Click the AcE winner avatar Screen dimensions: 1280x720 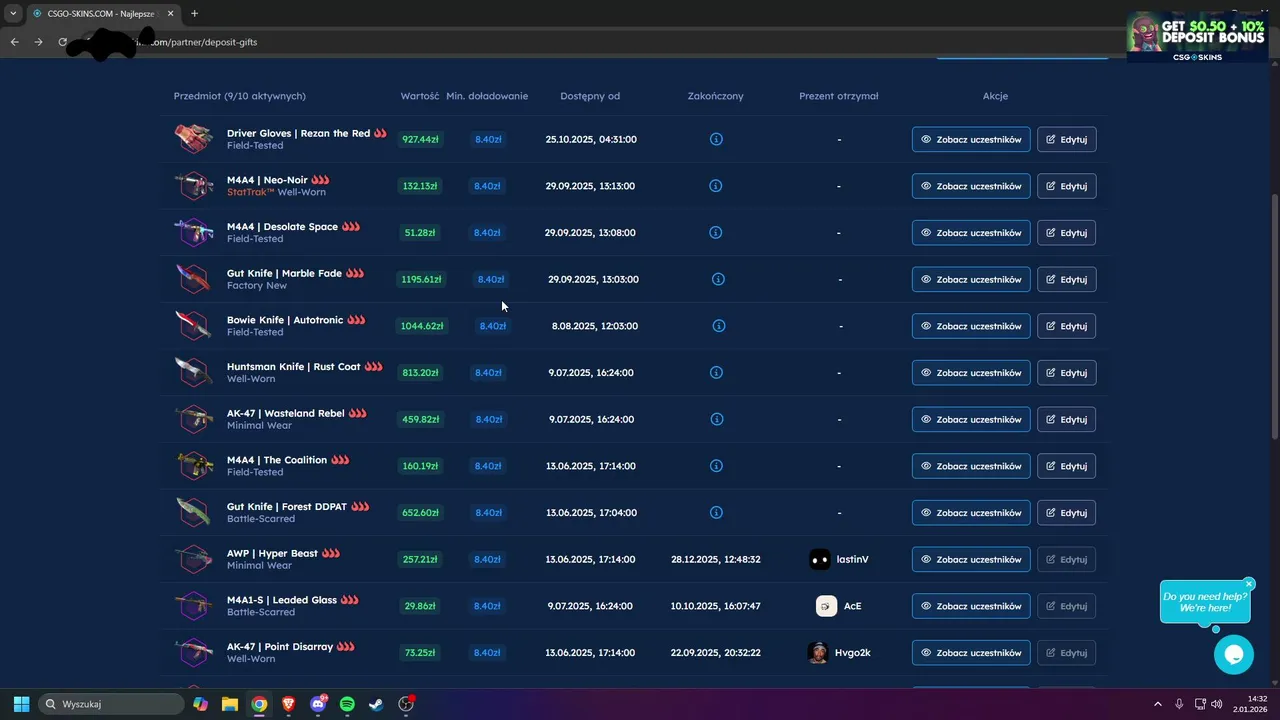pyautogui.click(x=826, y=606)
